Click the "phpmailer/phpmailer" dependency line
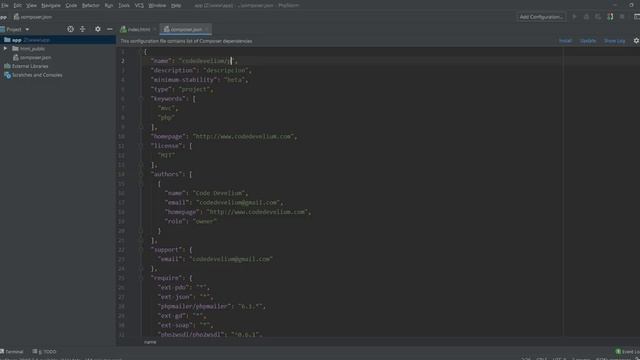The image size is (640, 360). [x=212, y=306]
